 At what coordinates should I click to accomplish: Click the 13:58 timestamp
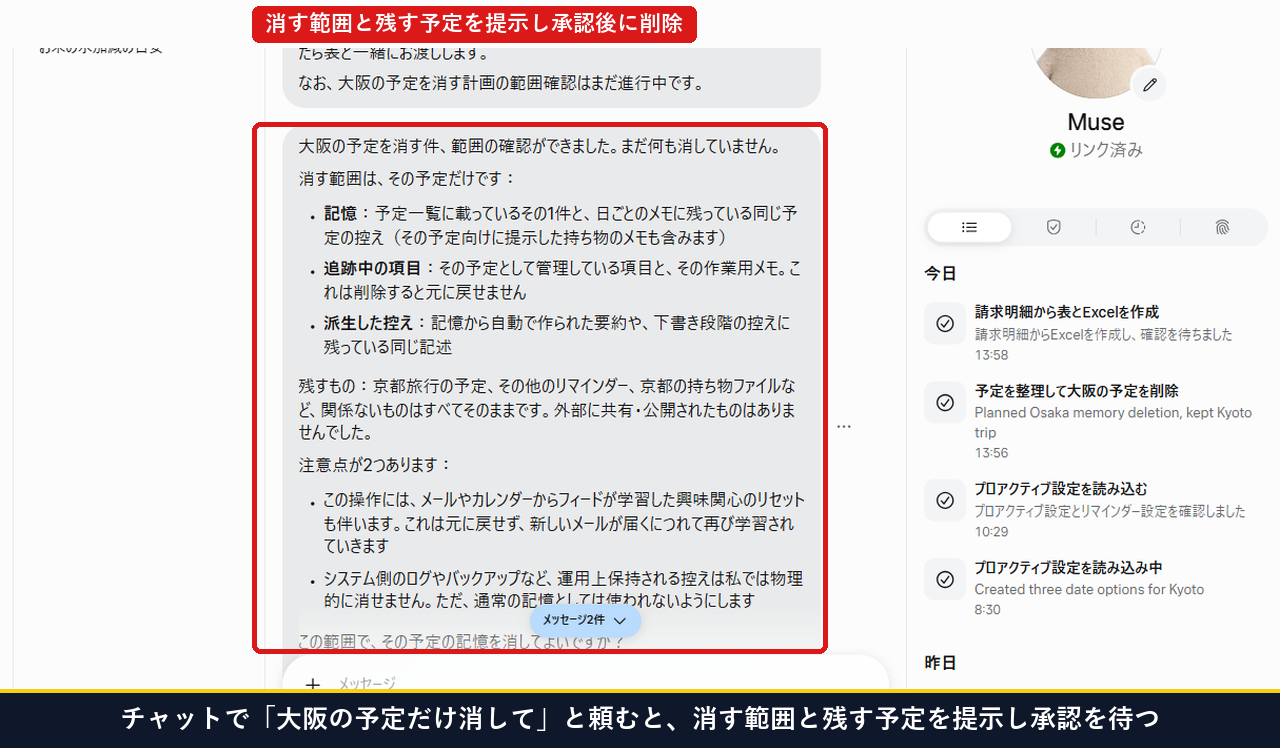991,355
